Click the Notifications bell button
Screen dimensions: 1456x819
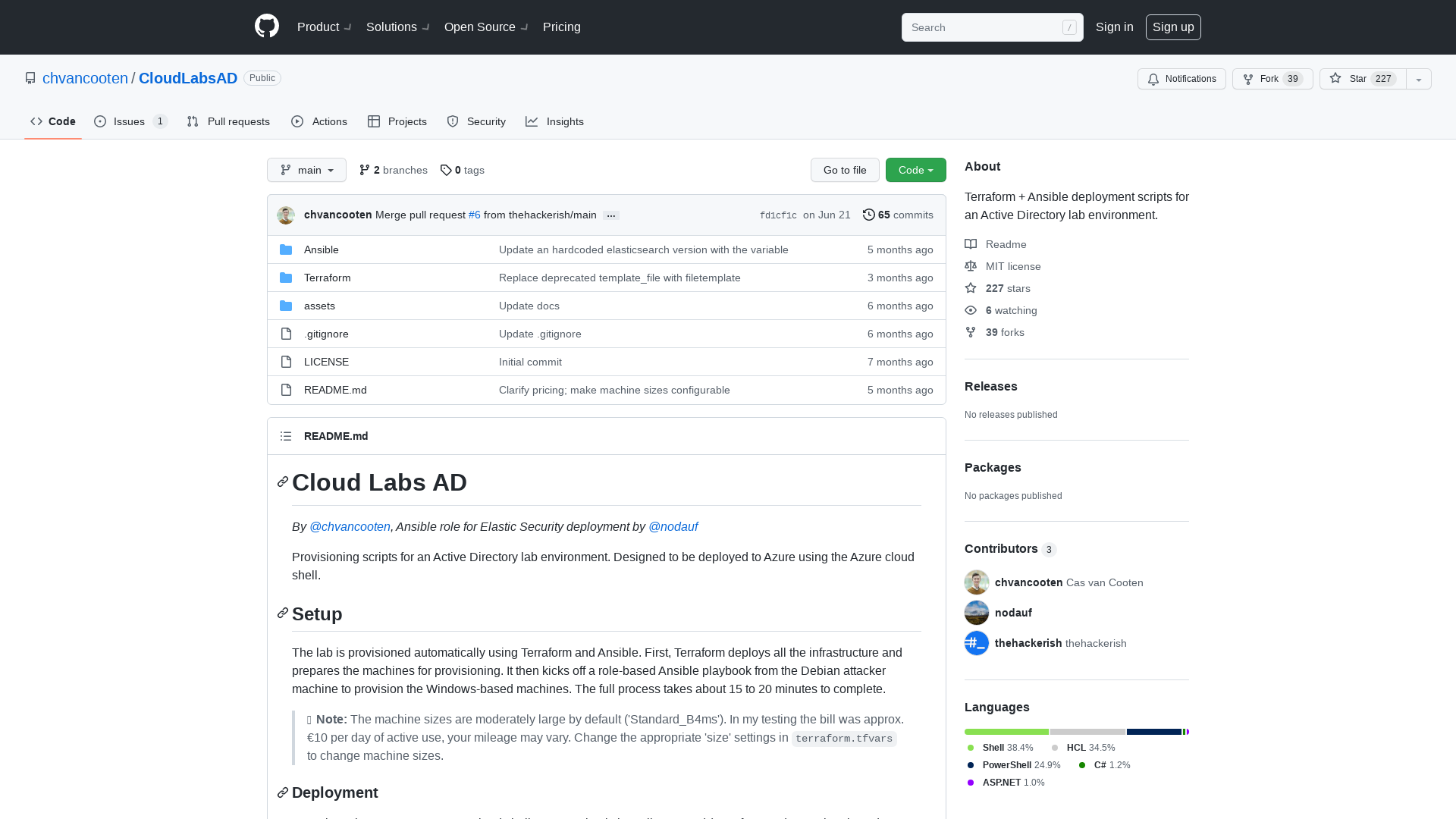click(x=1181, y=79)
